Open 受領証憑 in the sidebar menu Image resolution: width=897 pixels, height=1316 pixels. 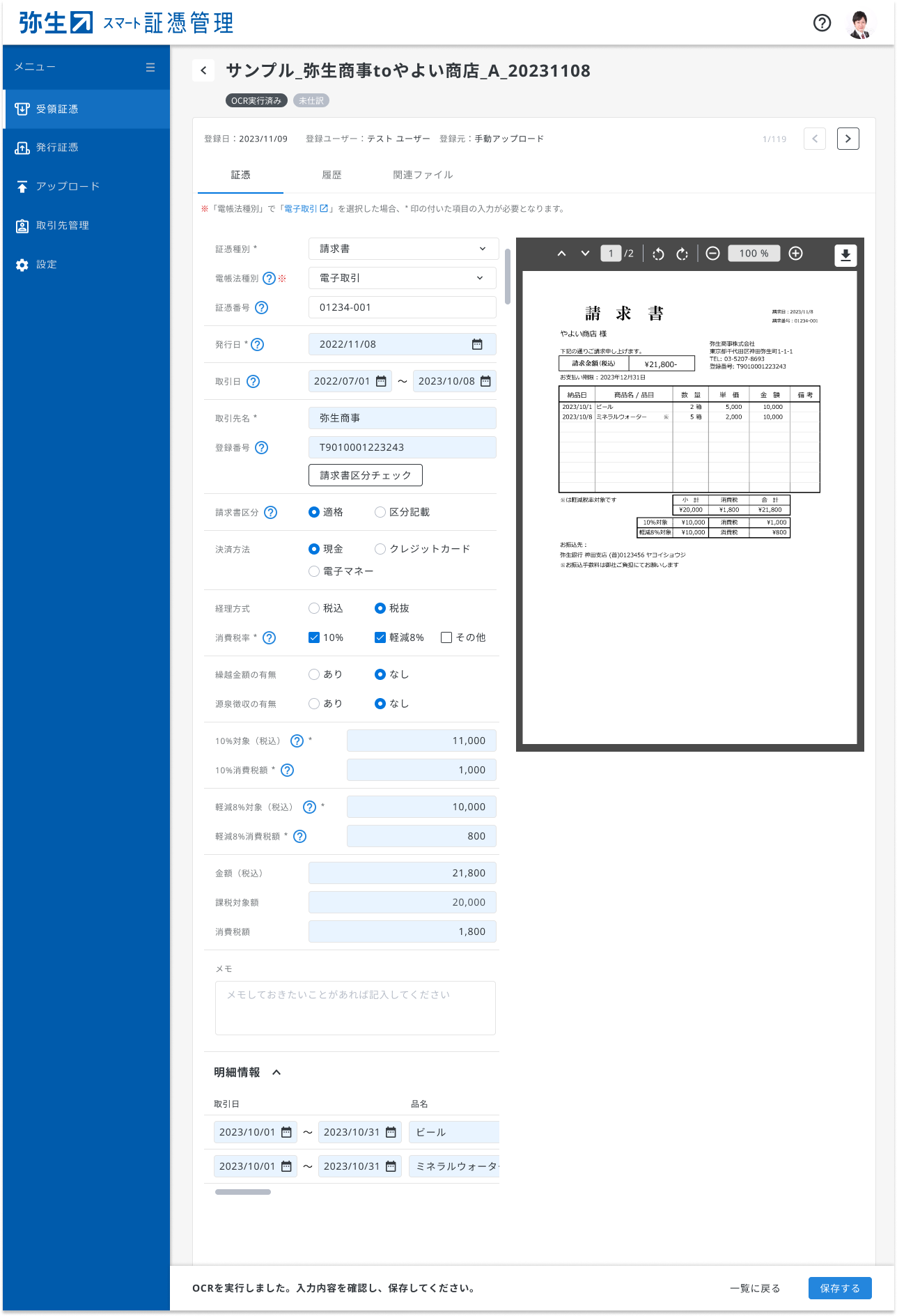tap(86, 109)
